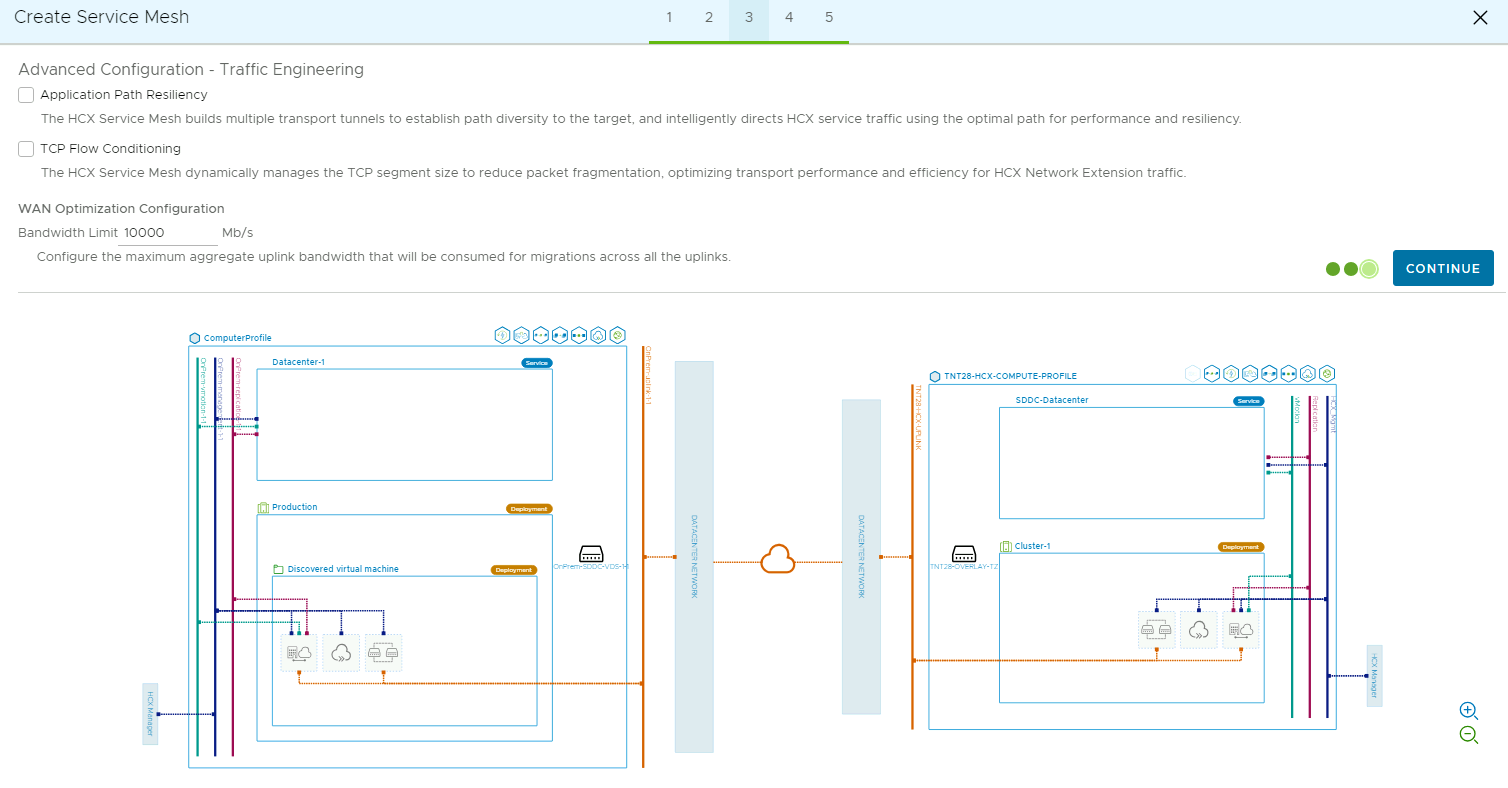
Task: Close the Create Service Mesh wizard
Action: pyautogui.click(x=1480, y=17)
